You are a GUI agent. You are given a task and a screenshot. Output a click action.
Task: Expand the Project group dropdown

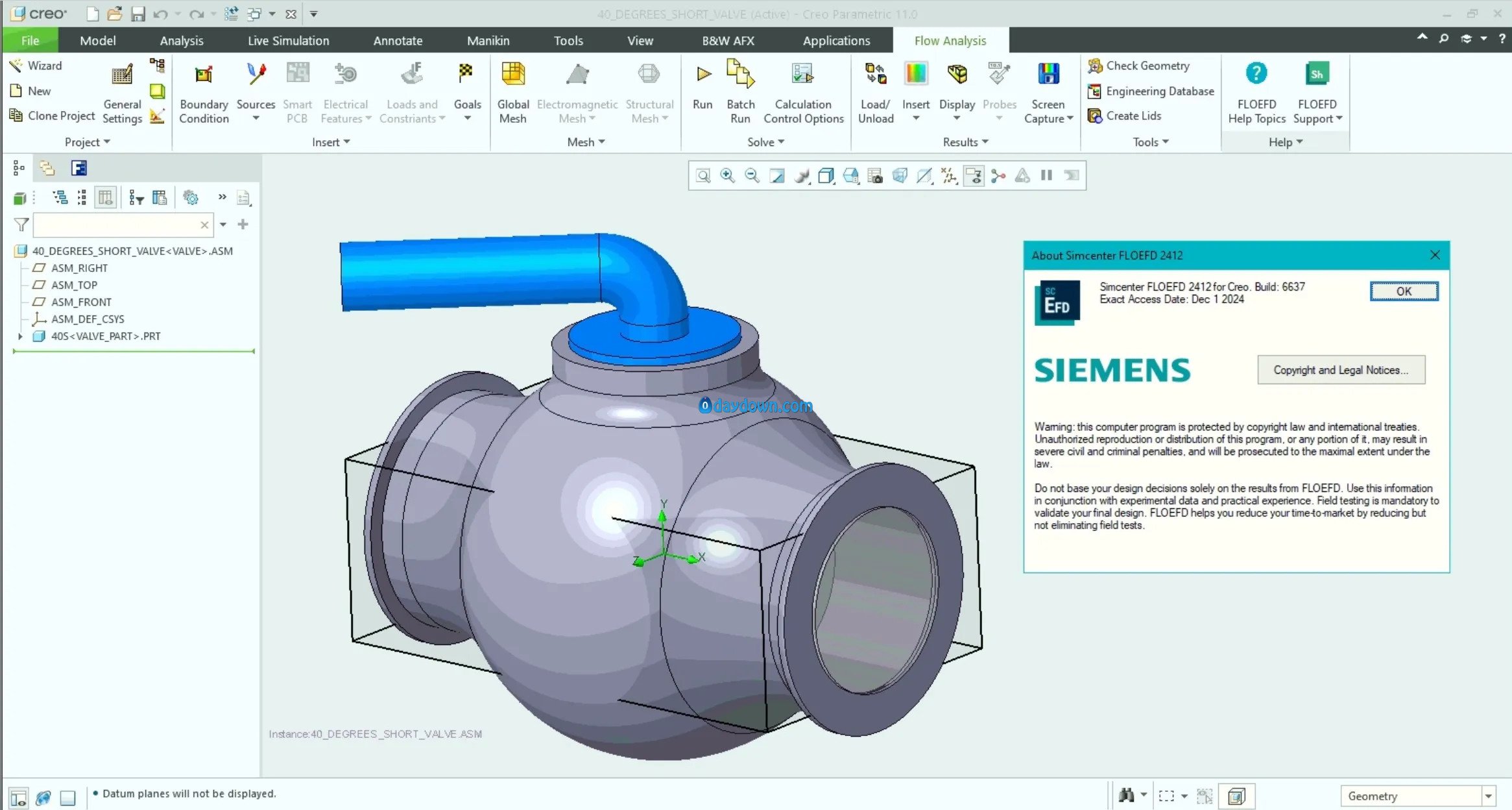click(88, 142)
